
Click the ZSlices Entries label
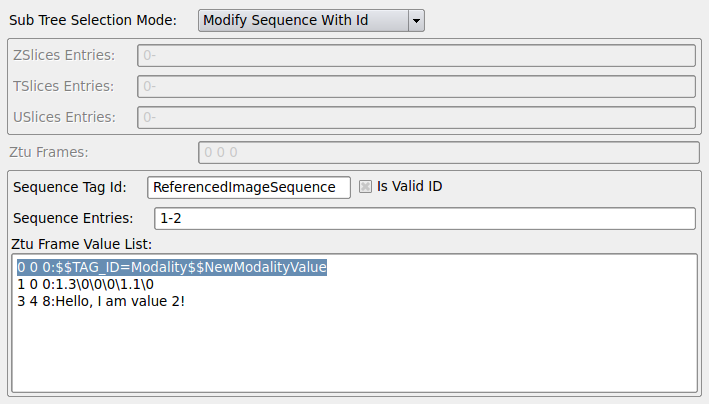click(64, 55)
